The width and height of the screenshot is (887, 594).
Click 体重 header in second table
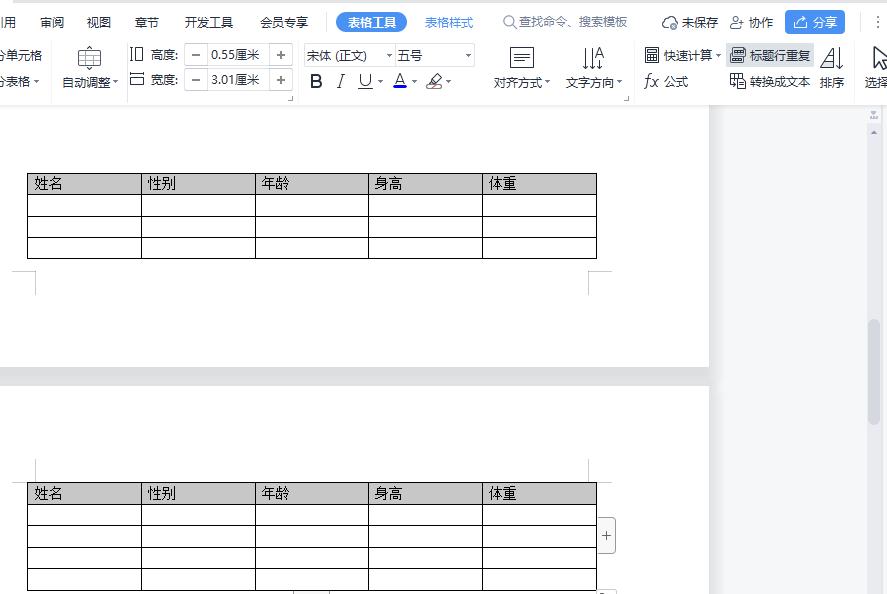[x=502, y=493]
